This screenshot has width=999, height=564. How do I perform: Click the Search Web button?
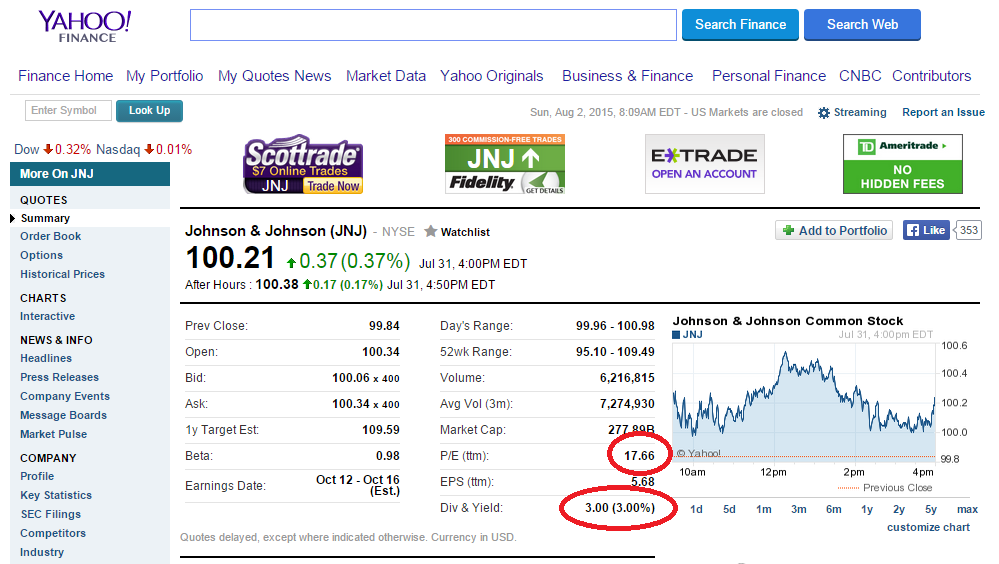862,25
